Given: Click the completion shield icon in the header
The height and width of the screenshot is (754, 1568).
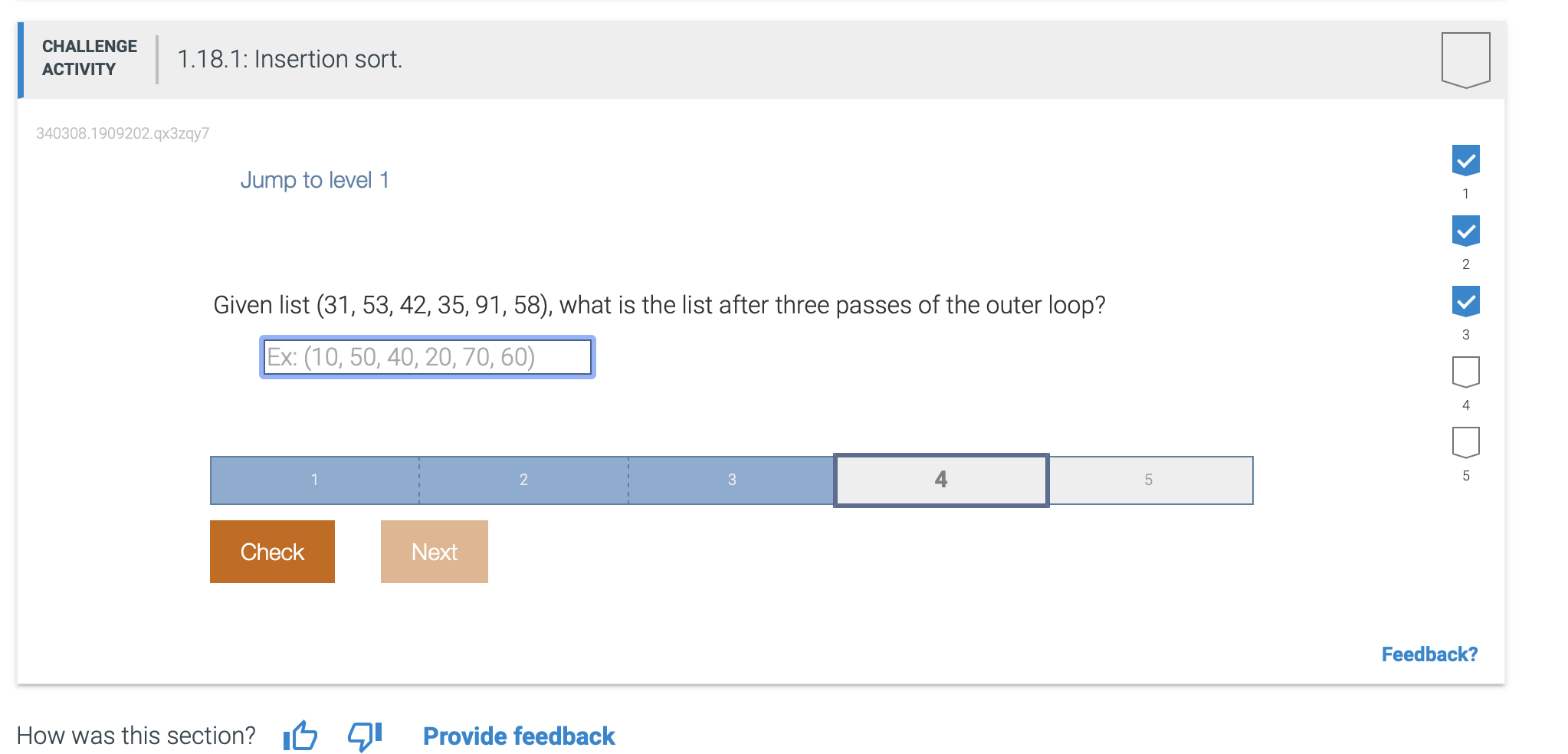Looking at the screenshot, I should (1465, 58).
